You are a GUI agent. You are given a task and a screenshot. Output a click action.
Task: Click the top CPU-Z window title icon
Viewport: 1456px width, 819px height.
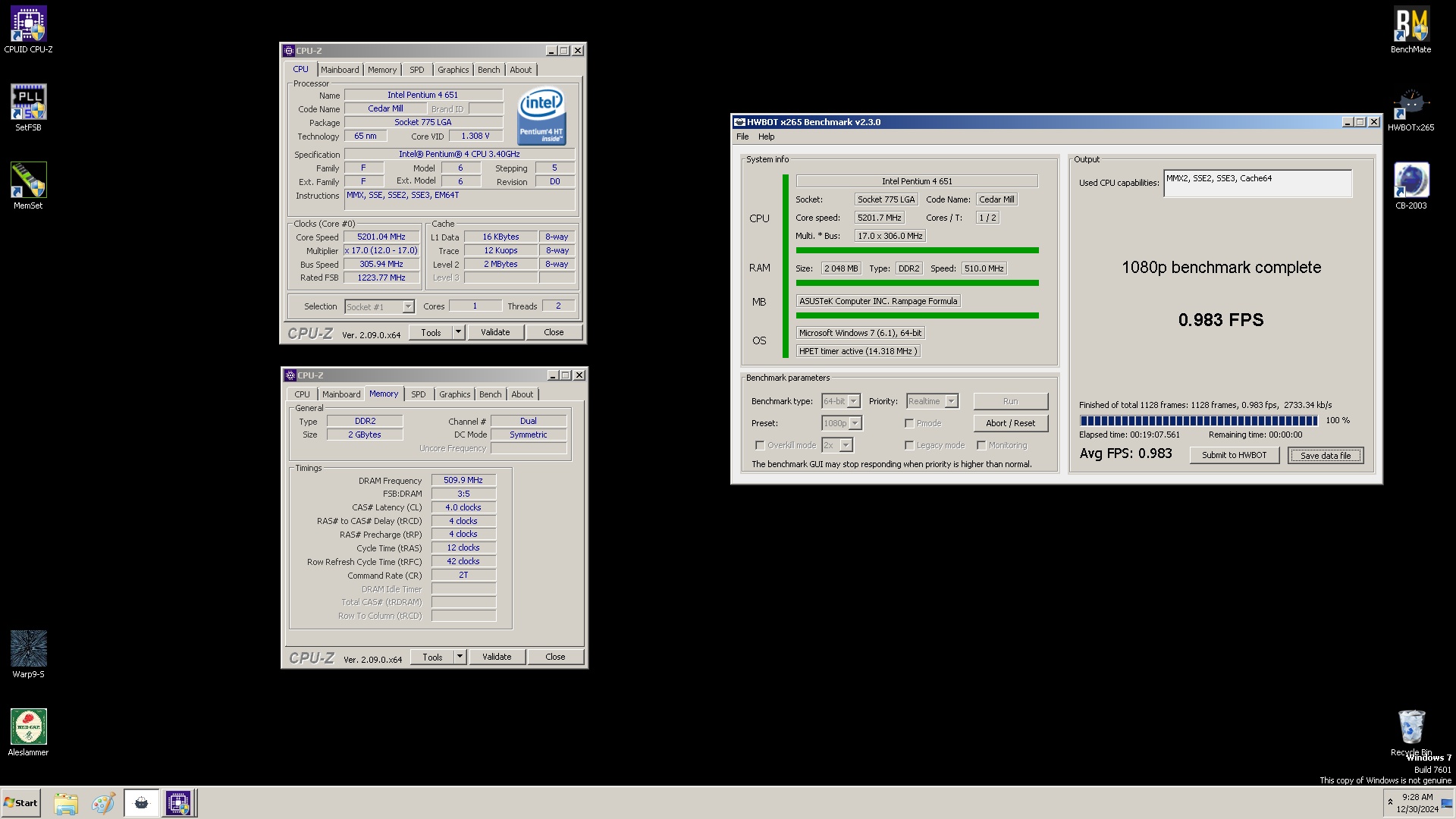tap(289, 51)
